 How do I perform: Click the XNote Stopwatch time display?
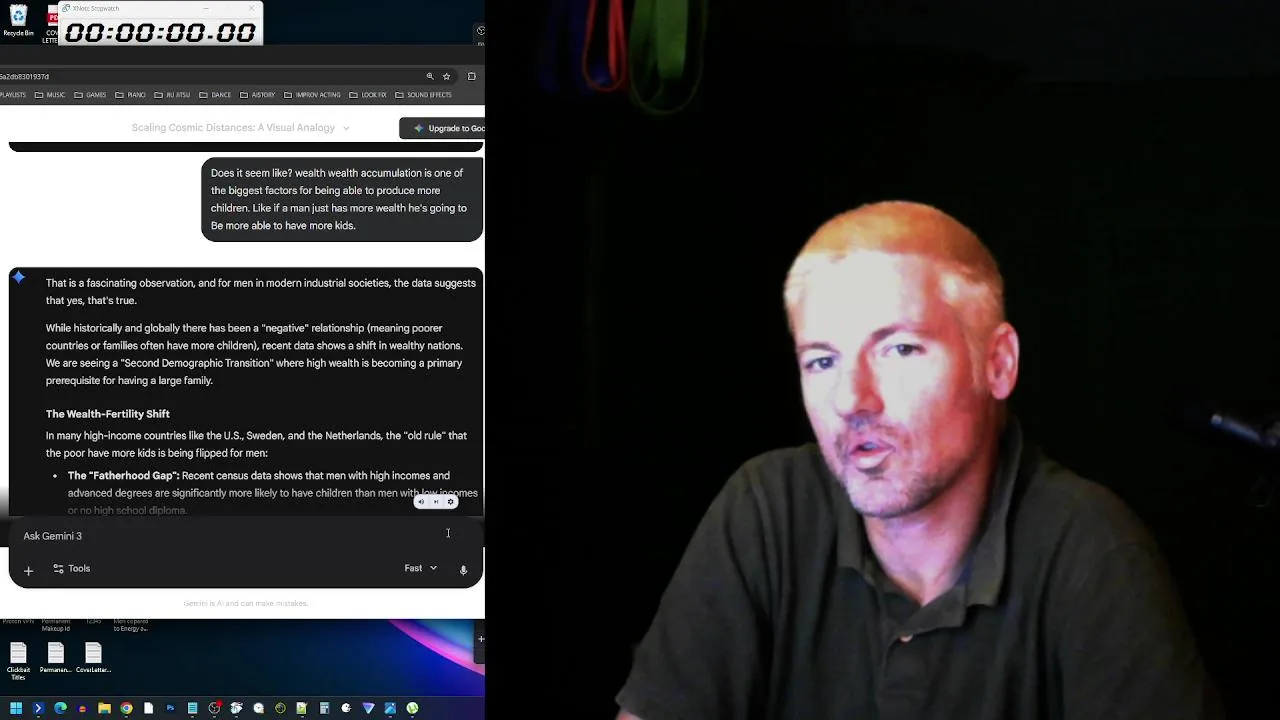click(160, 33)
